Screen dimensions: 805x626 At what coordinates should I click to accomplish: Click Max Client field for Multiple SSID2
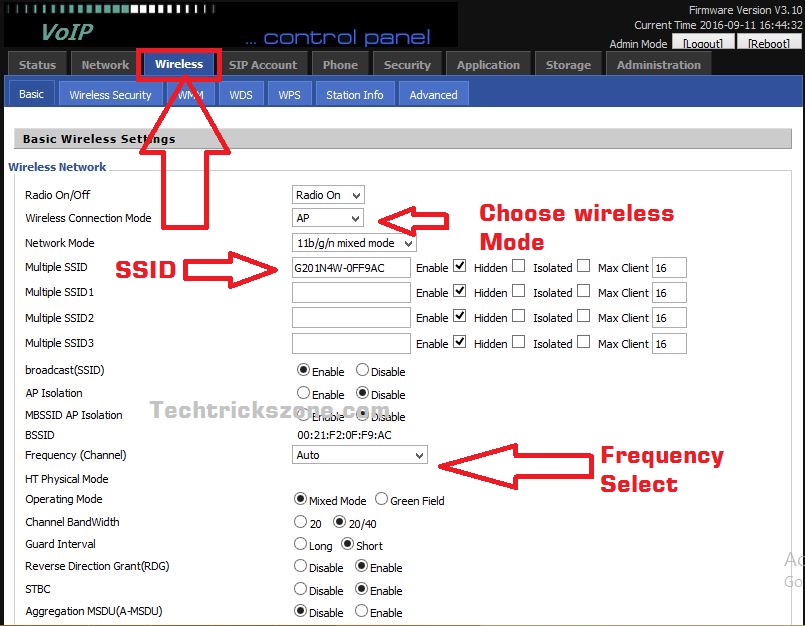(x=668, y=318)
